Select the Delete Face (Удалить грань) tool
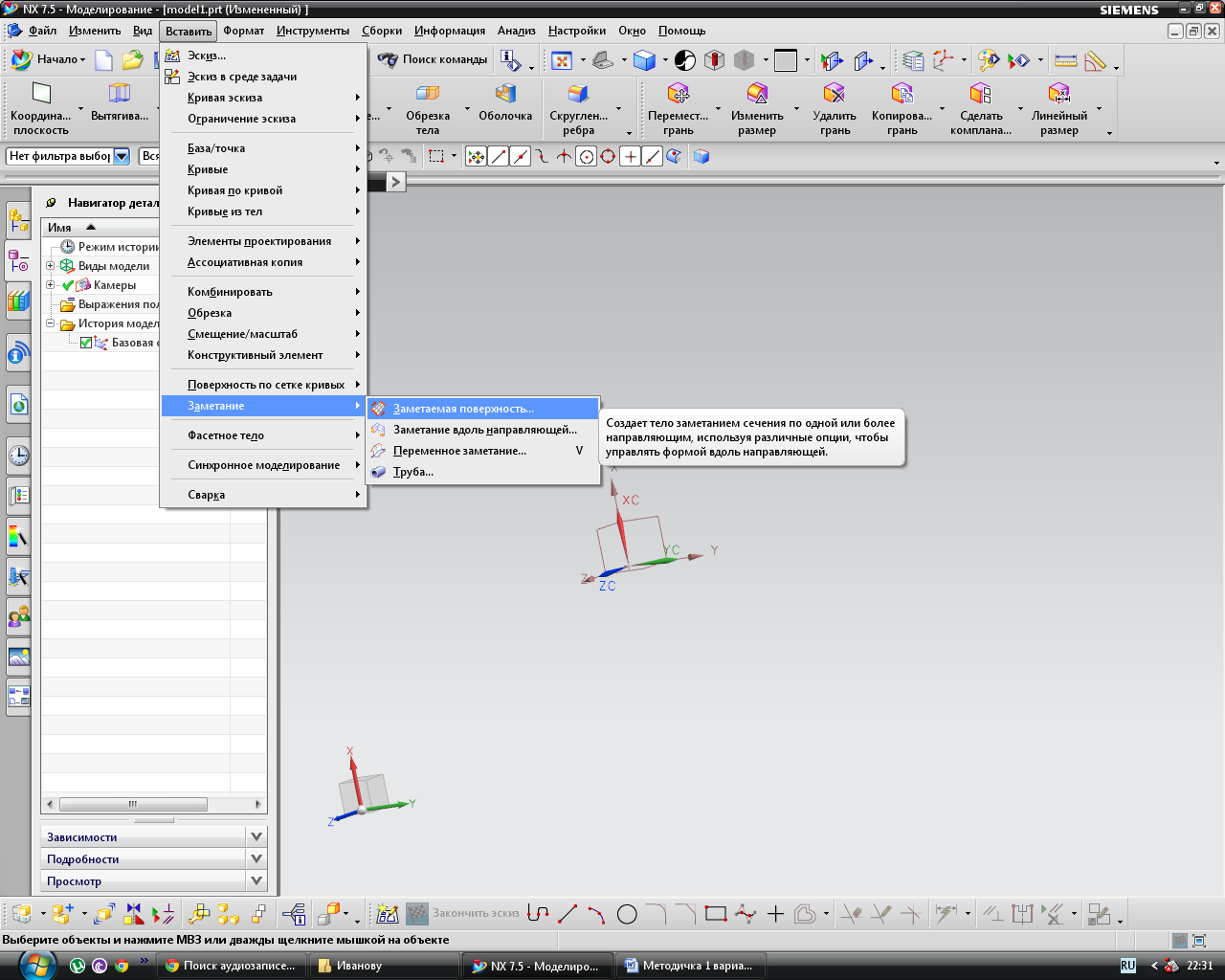The image size is (1225, 980). click(835, 108)
